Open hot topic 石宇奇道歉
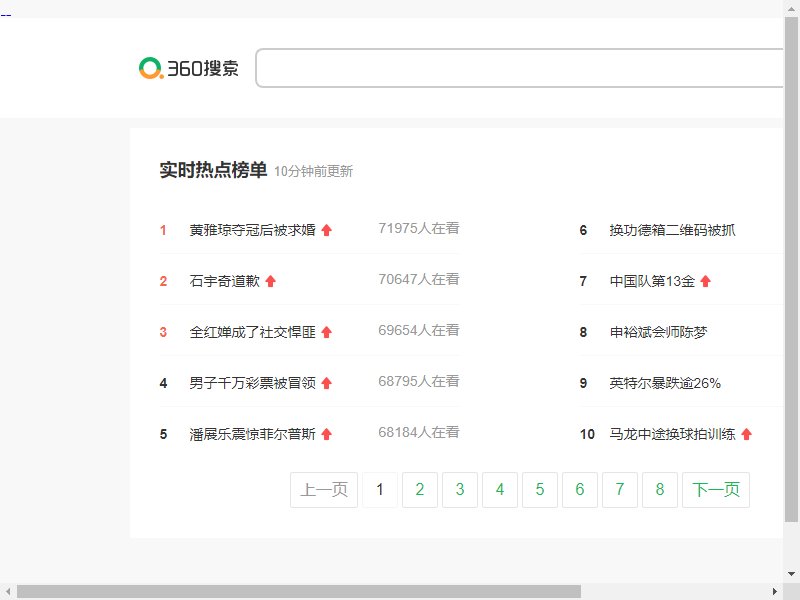The height and width of the screenshot is (600, 800). pyautogui.click(x=224, y=281)
